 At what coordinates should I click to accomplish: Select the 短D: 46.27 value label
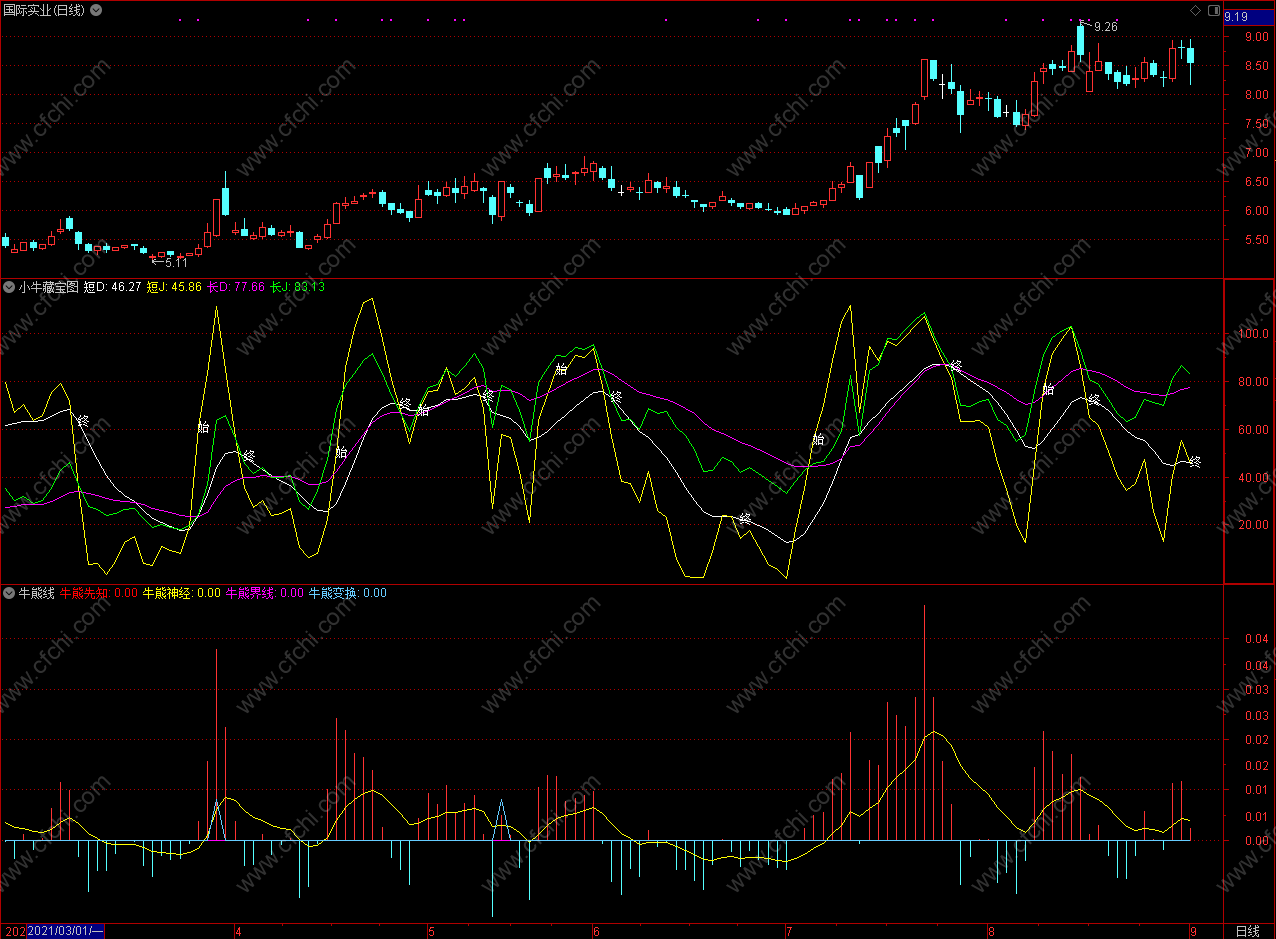pyautogui.click(x=113, y=287)
